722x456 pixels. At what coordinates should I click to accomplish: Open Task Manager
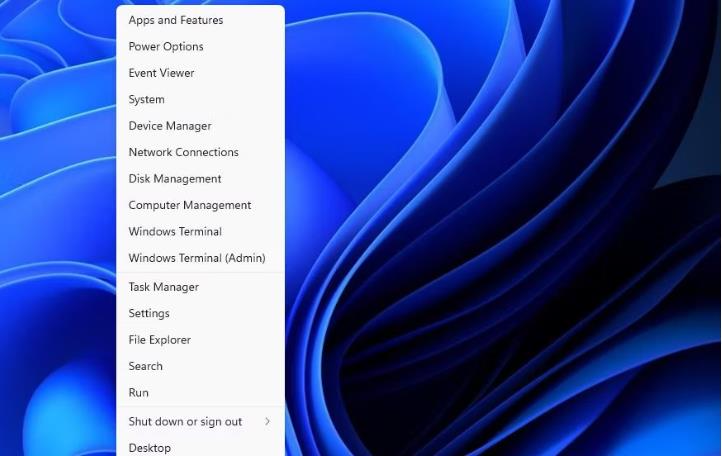click(201, 287)
